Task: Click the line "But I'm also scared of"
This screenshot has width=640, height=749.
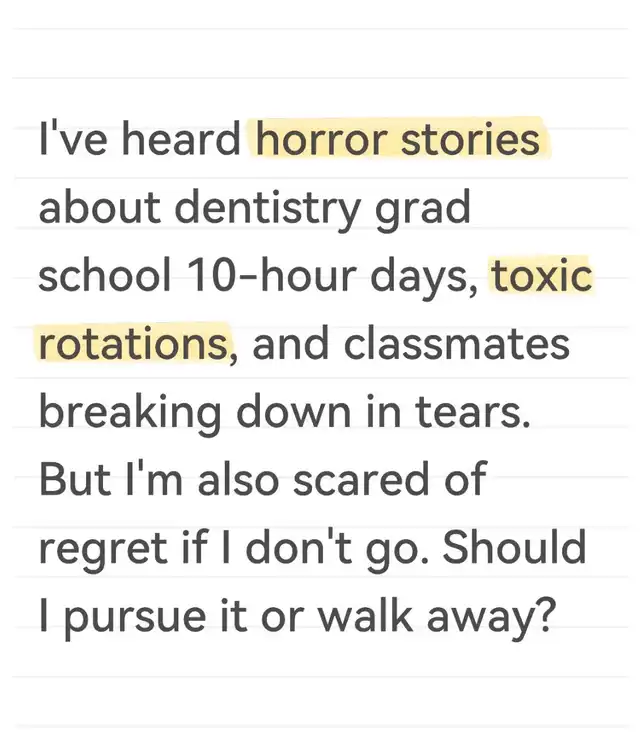Action: [263, 479]
